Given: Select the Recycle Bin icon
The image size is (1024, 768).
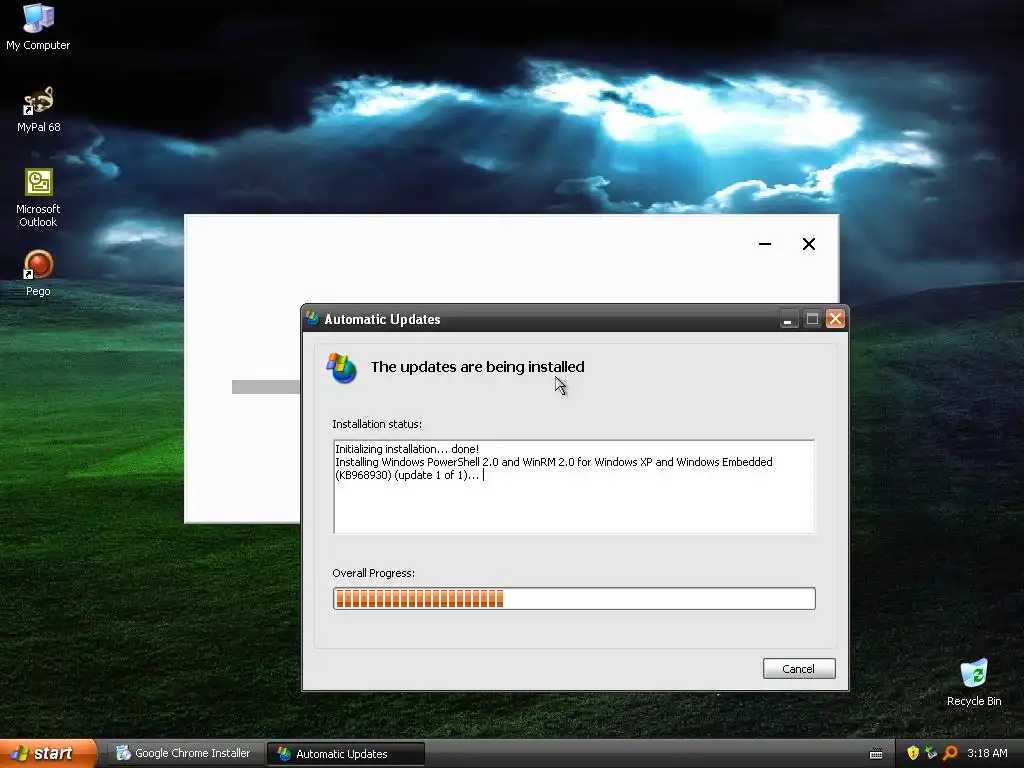Looking at the screenshot, I should point(974,682).
